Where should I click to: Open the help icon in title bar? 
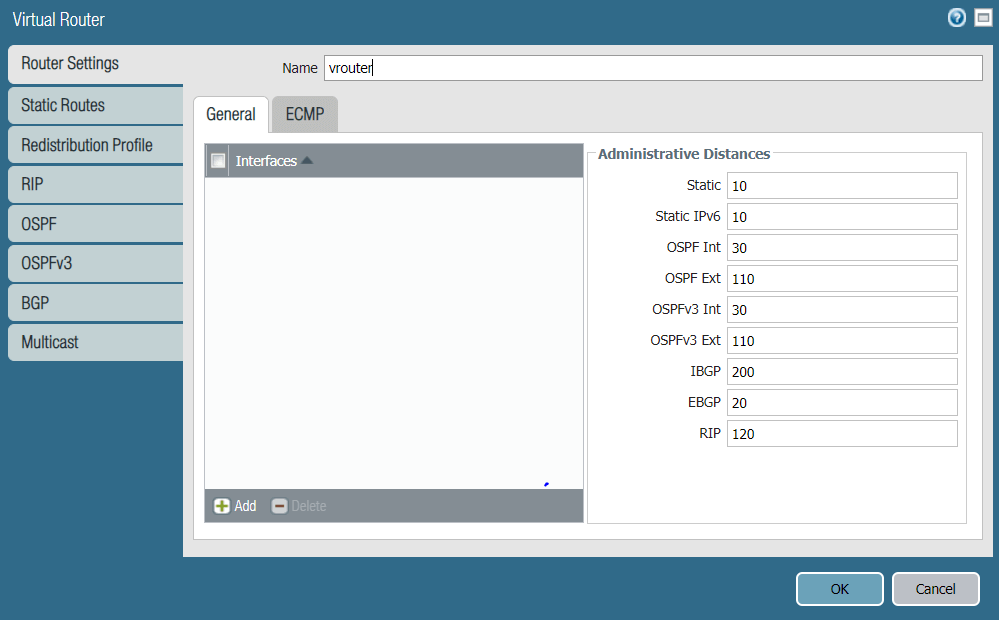[956, 18]
